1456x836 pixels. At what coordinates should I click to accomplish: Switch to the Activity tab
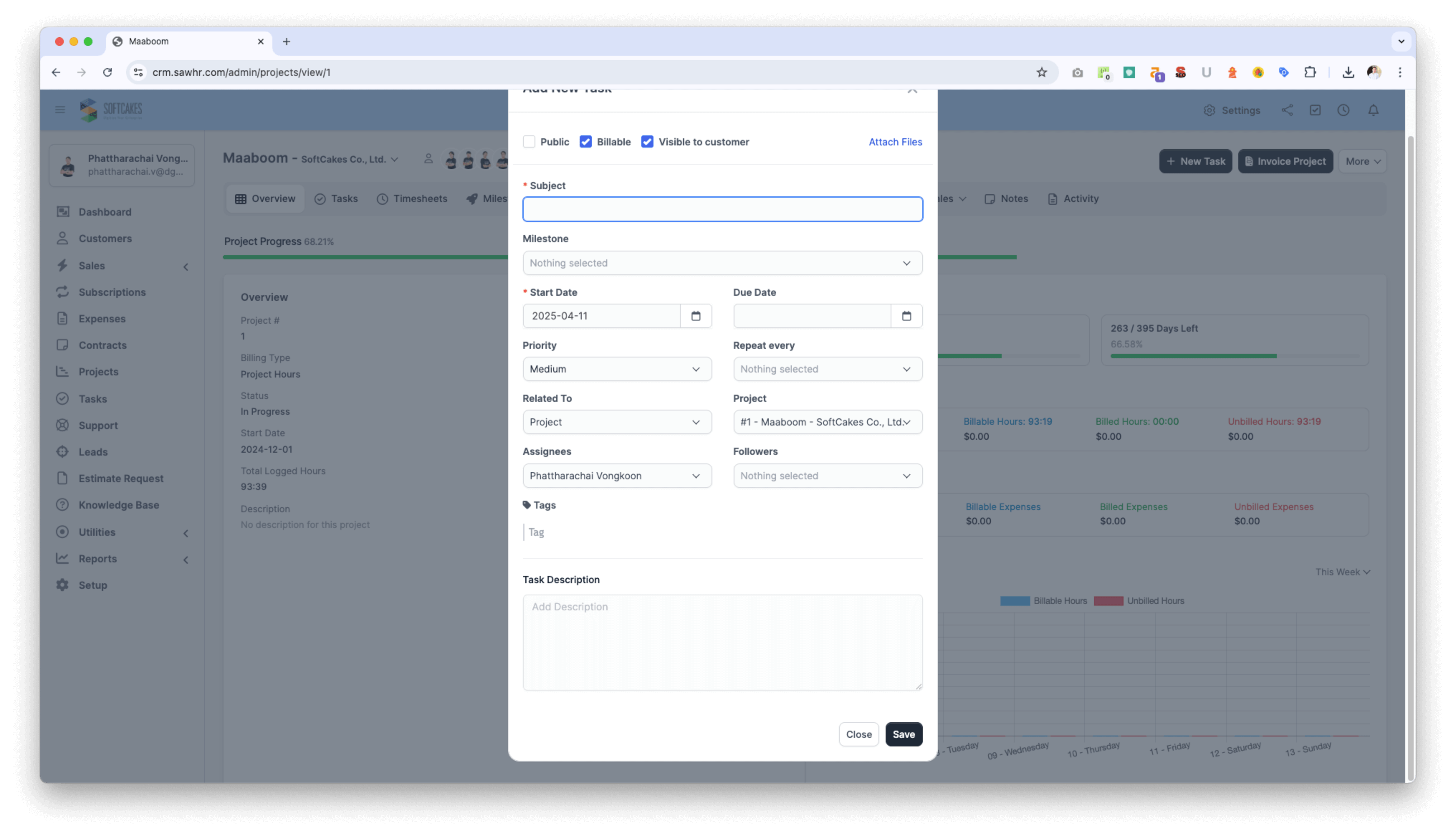click(x=1073, y=199)
